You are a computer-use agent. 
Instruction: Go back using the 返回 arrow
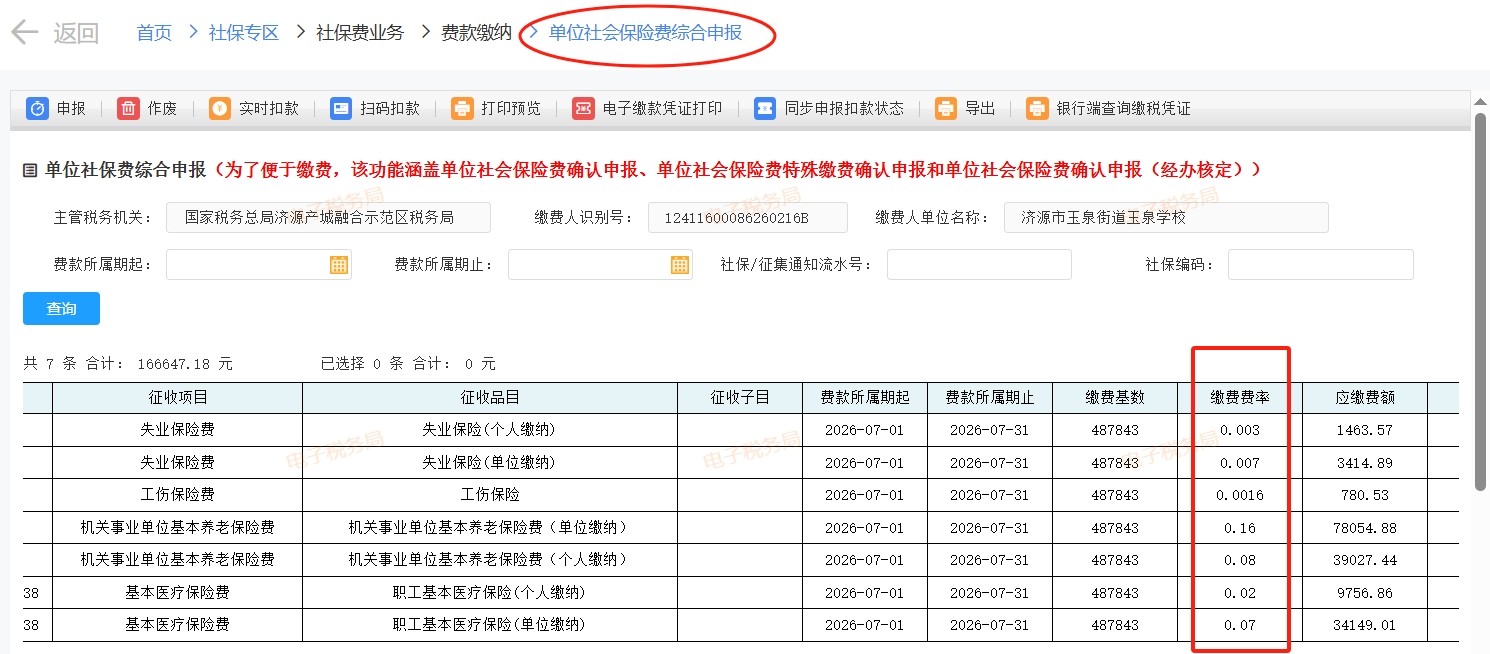pyautogui.click(x=25, y=32)
